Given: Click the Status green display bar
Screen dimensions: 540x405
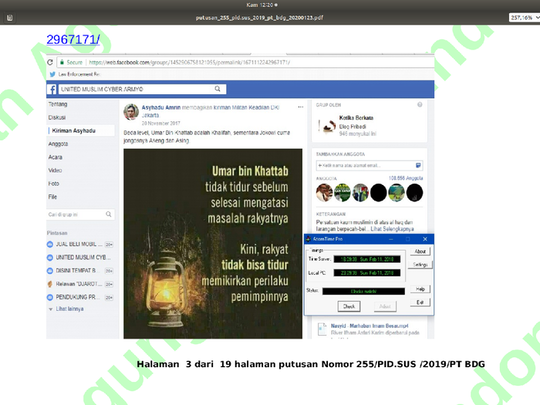Looking at the screenshot, I should click(x=363, y=291).
